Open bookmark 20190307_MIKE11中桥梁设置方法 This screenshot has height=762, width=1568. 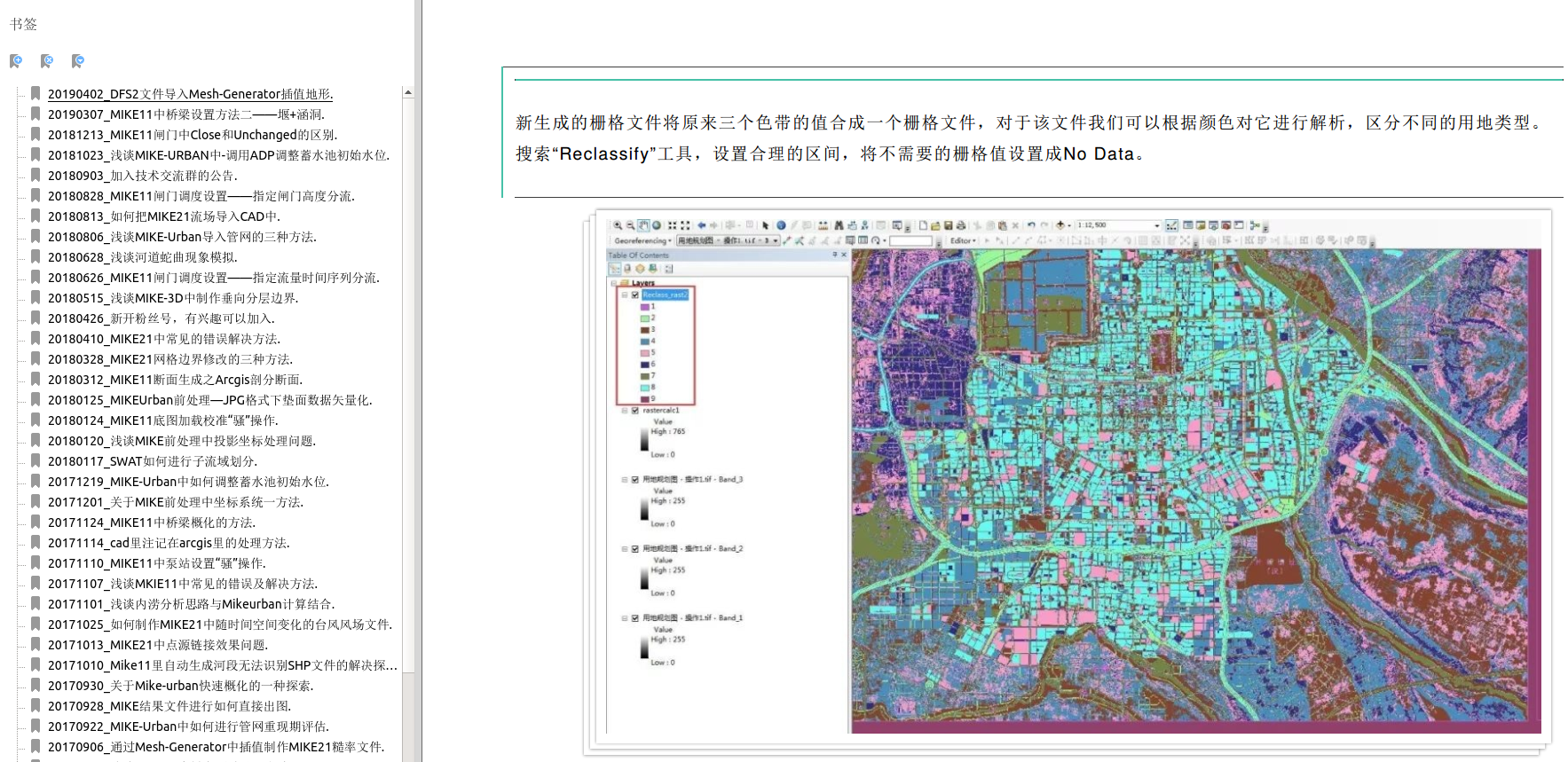185,114
